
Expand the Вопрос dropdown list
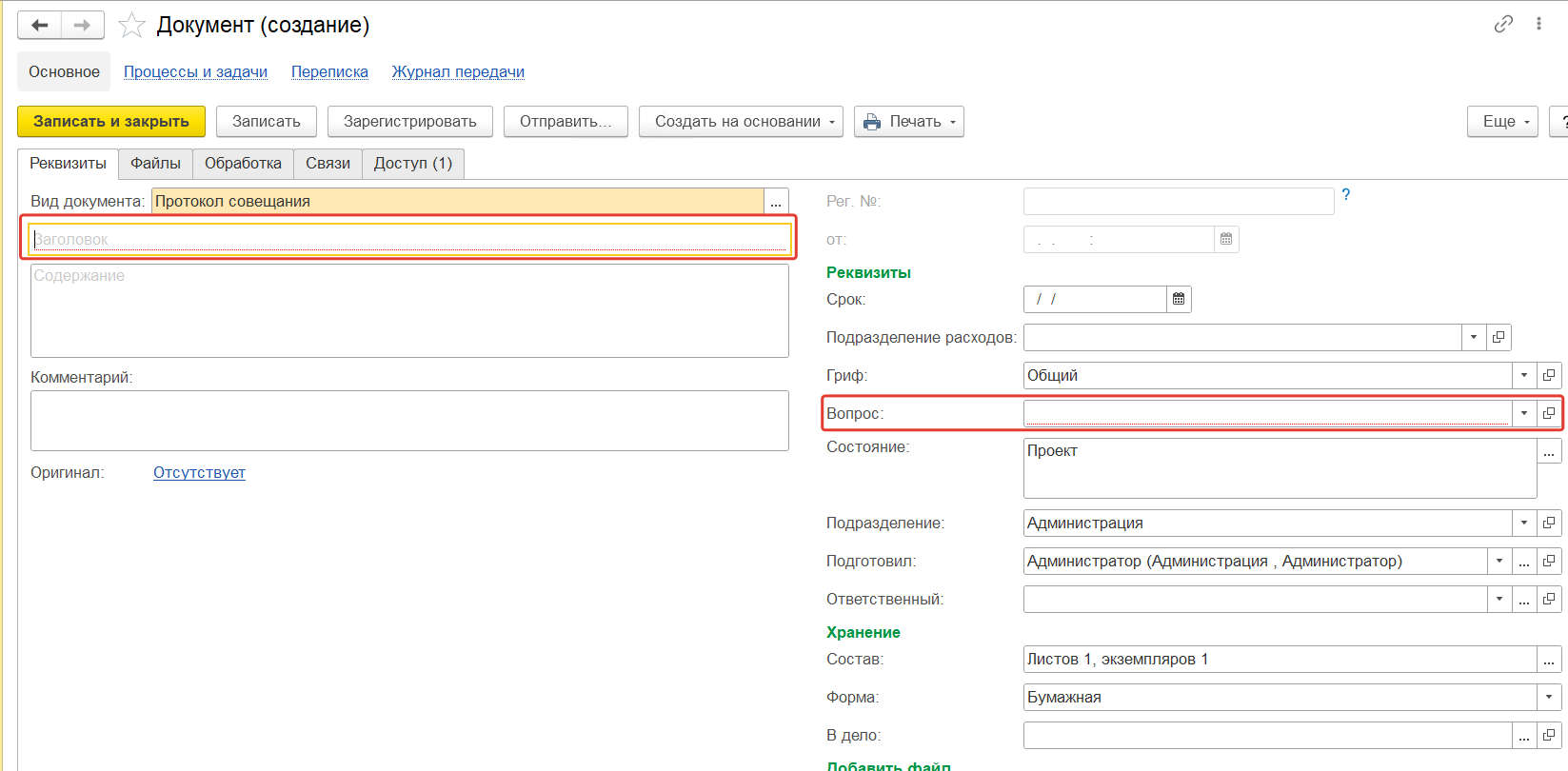[1523, 413]
